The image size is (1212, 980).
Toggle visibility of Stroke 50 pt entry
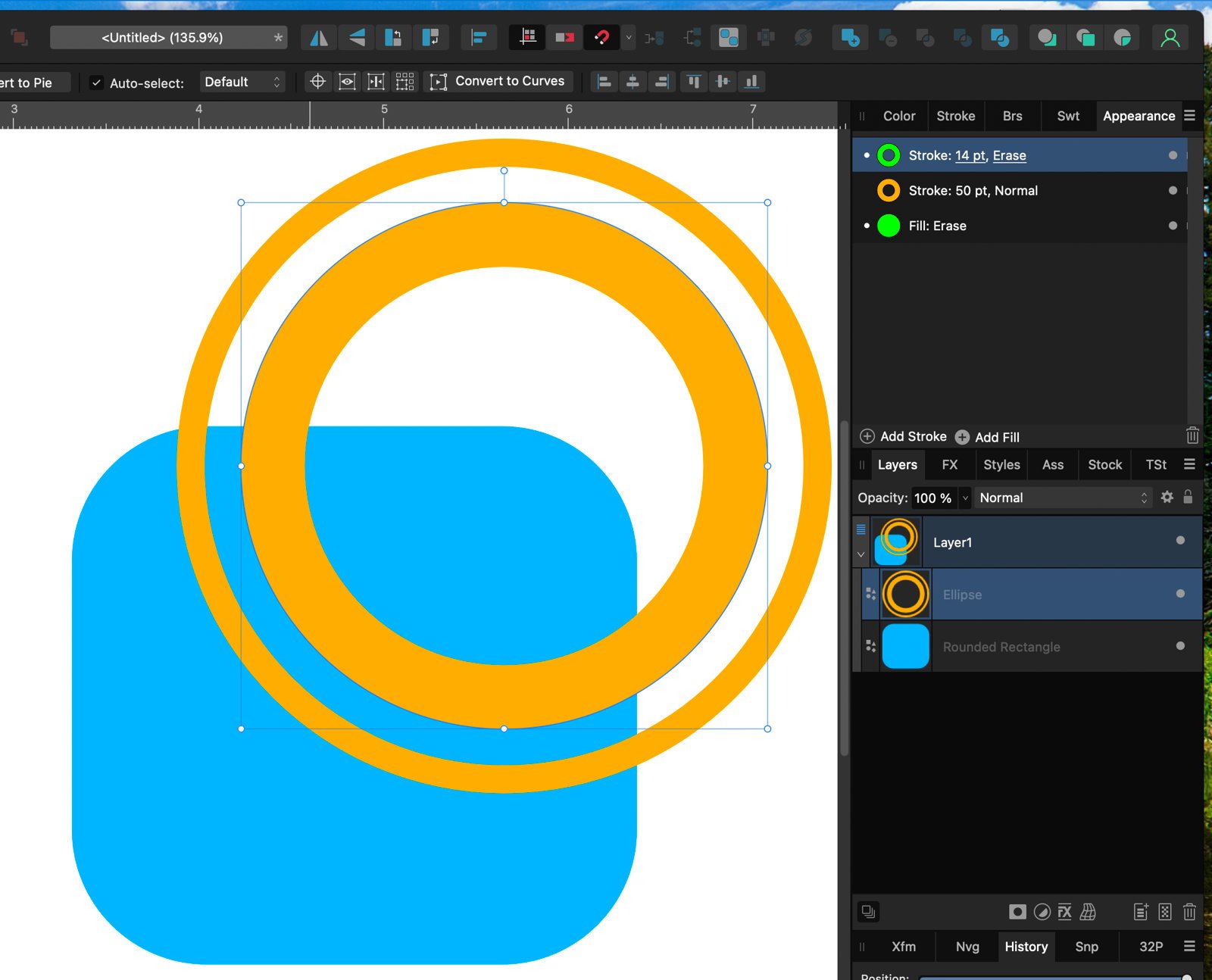(x=1173, y=190)
